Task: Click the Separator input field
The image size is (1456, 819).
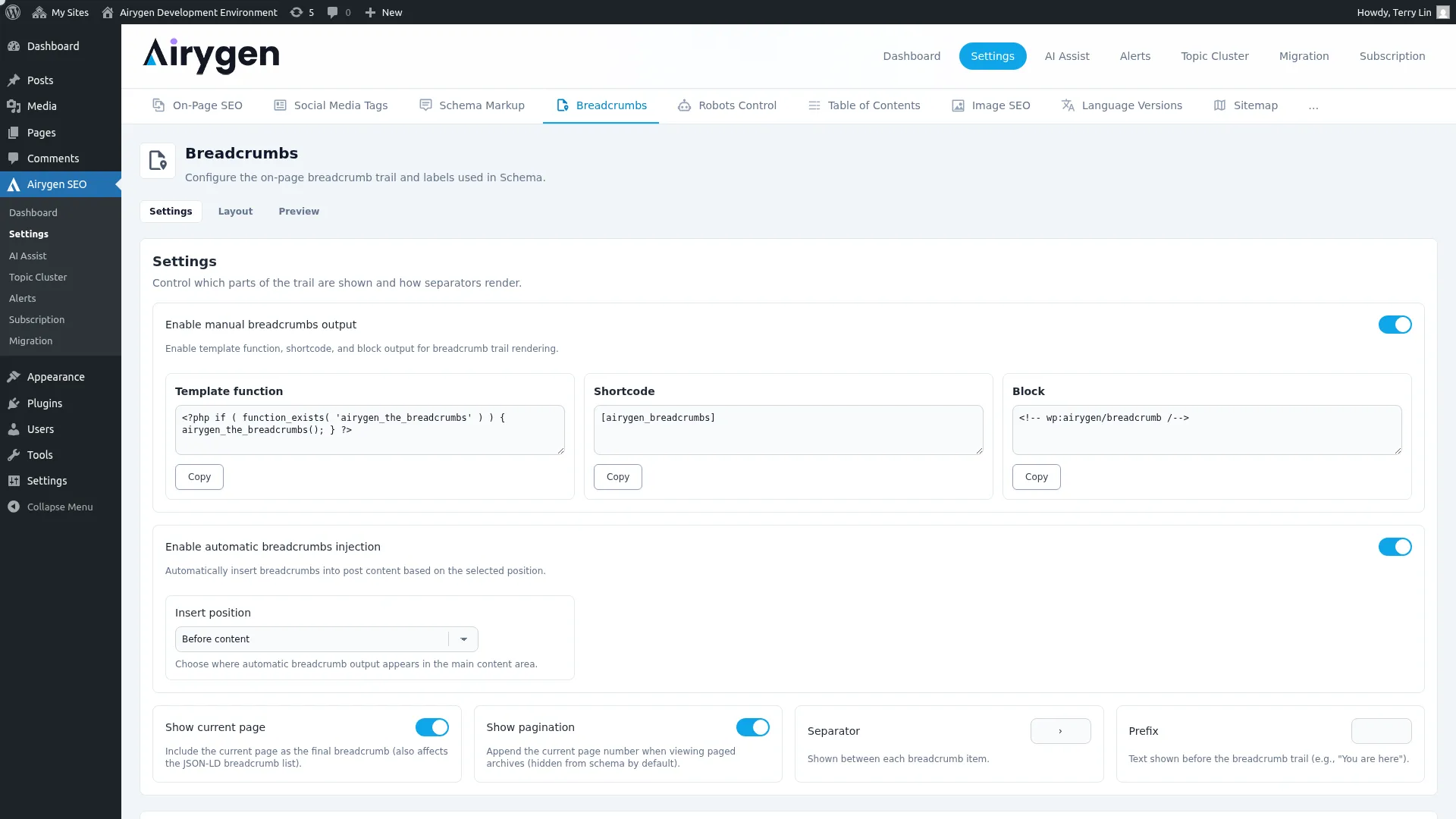Action: click(x=1060, y=731)
